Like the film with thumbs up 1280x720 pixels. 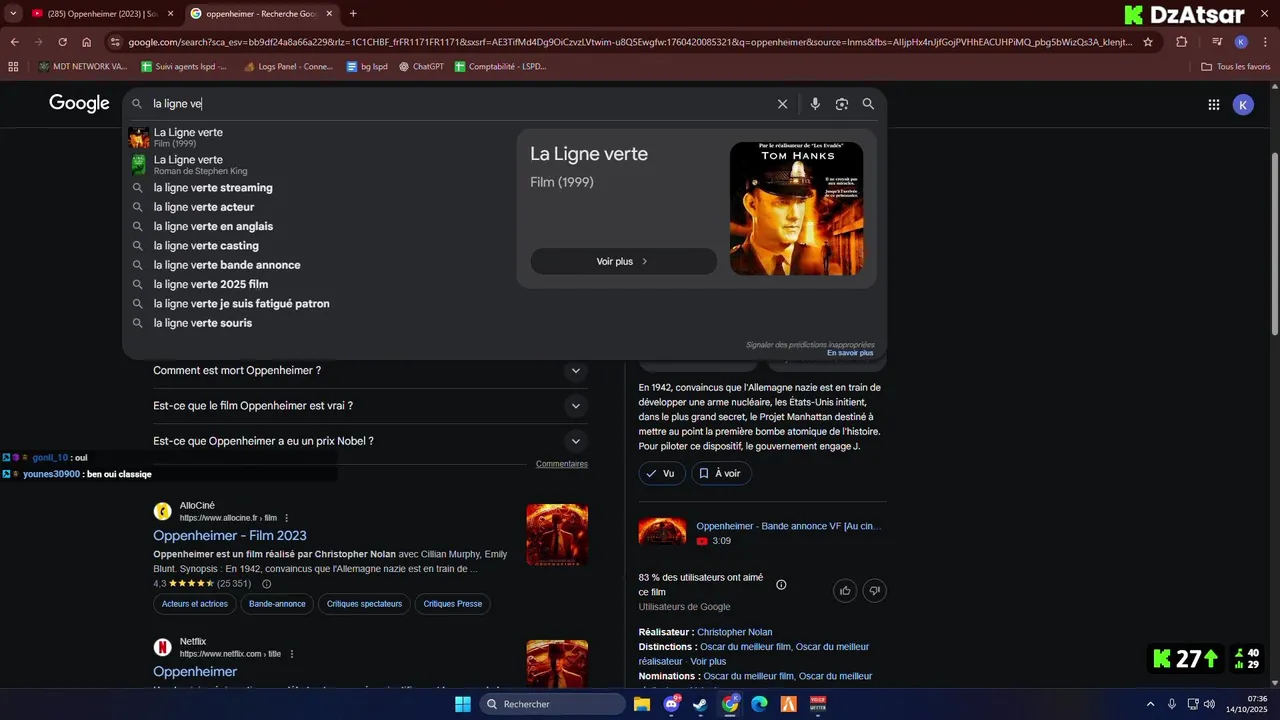pos(845,591)
